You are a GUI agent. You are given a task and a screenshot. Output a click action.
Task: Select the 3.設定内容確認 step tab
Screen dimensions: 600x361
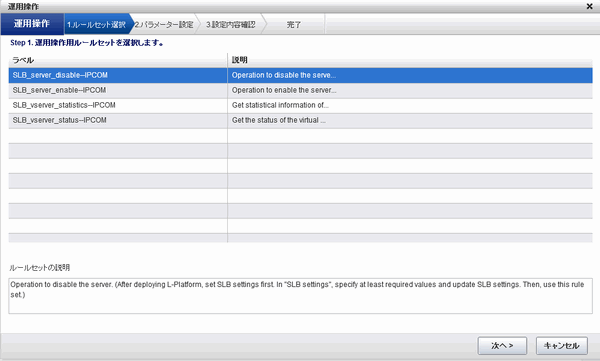coord(230,25)
